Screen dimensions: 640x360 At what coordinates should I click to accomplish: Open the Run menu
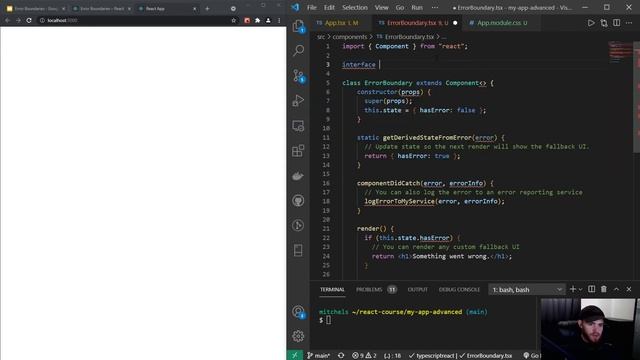click(x=417, y=7)
